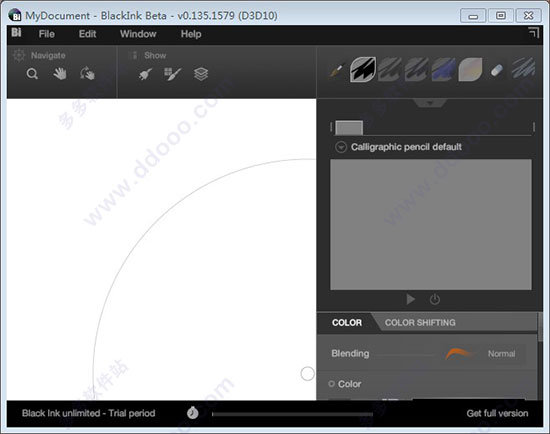Play the brush preview animation
The width and height of the screenshot is (550, 434).
pos(410,299)
